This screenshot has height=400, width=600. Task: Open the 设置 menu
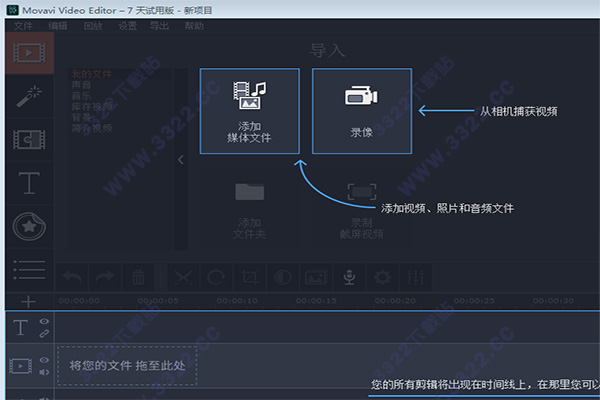127,26
